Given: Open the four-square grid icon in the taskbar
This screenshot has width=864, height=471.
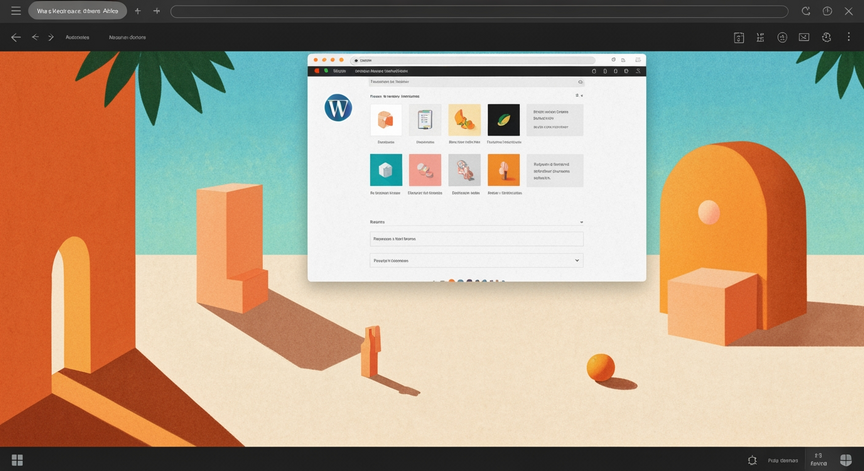Looking at the screenshot, I should [x=17, y=460].
